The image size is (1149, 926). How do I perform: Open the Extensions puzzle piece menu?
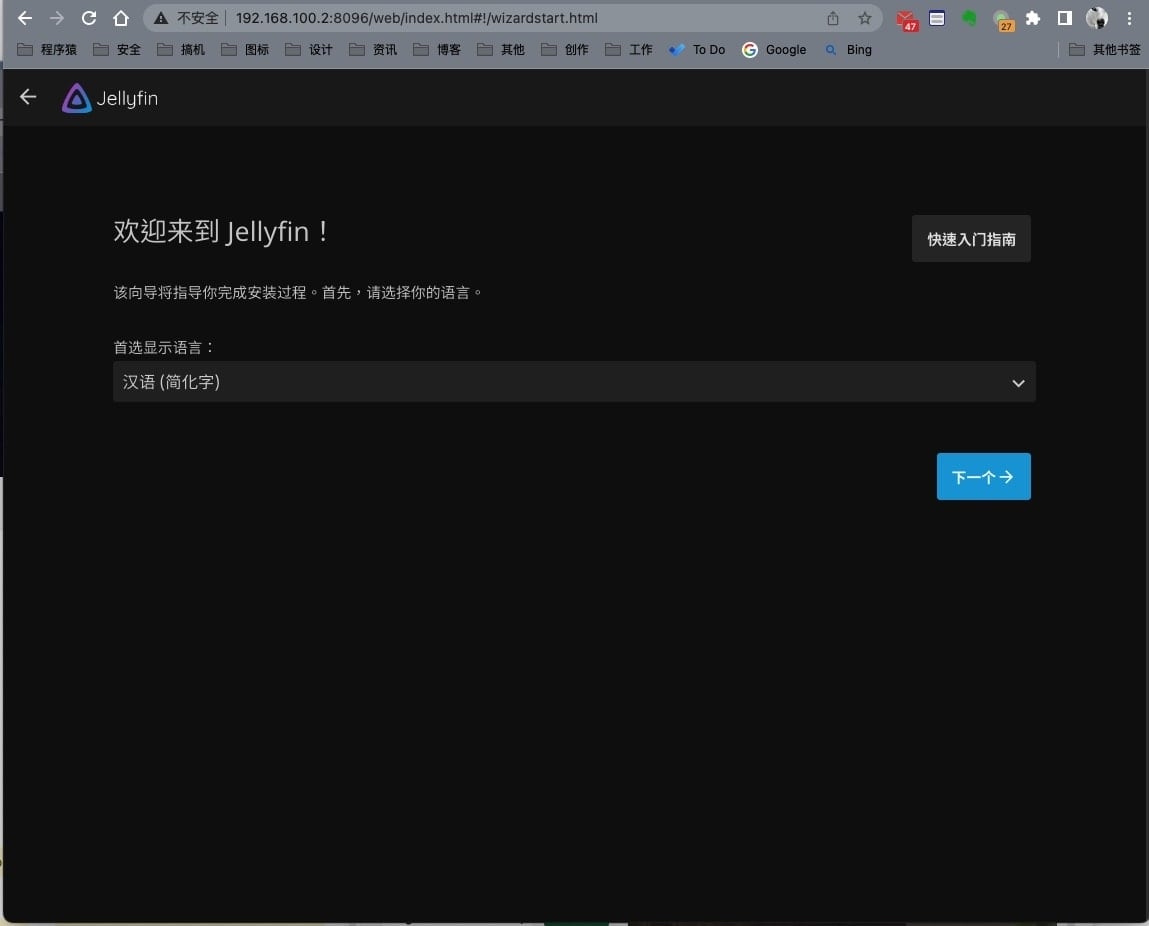click(x=1033, y=18)
